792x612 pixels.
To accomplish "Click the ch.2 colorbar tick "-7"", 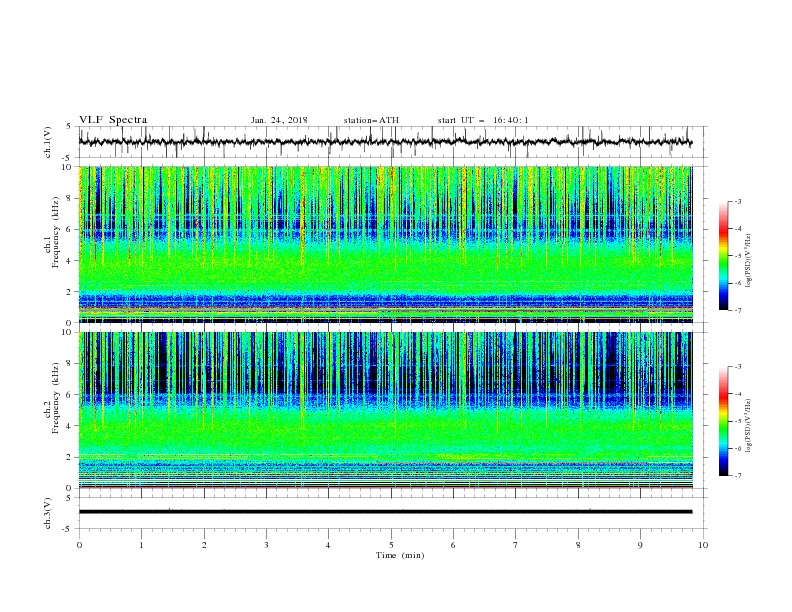I will coord(737,476).
